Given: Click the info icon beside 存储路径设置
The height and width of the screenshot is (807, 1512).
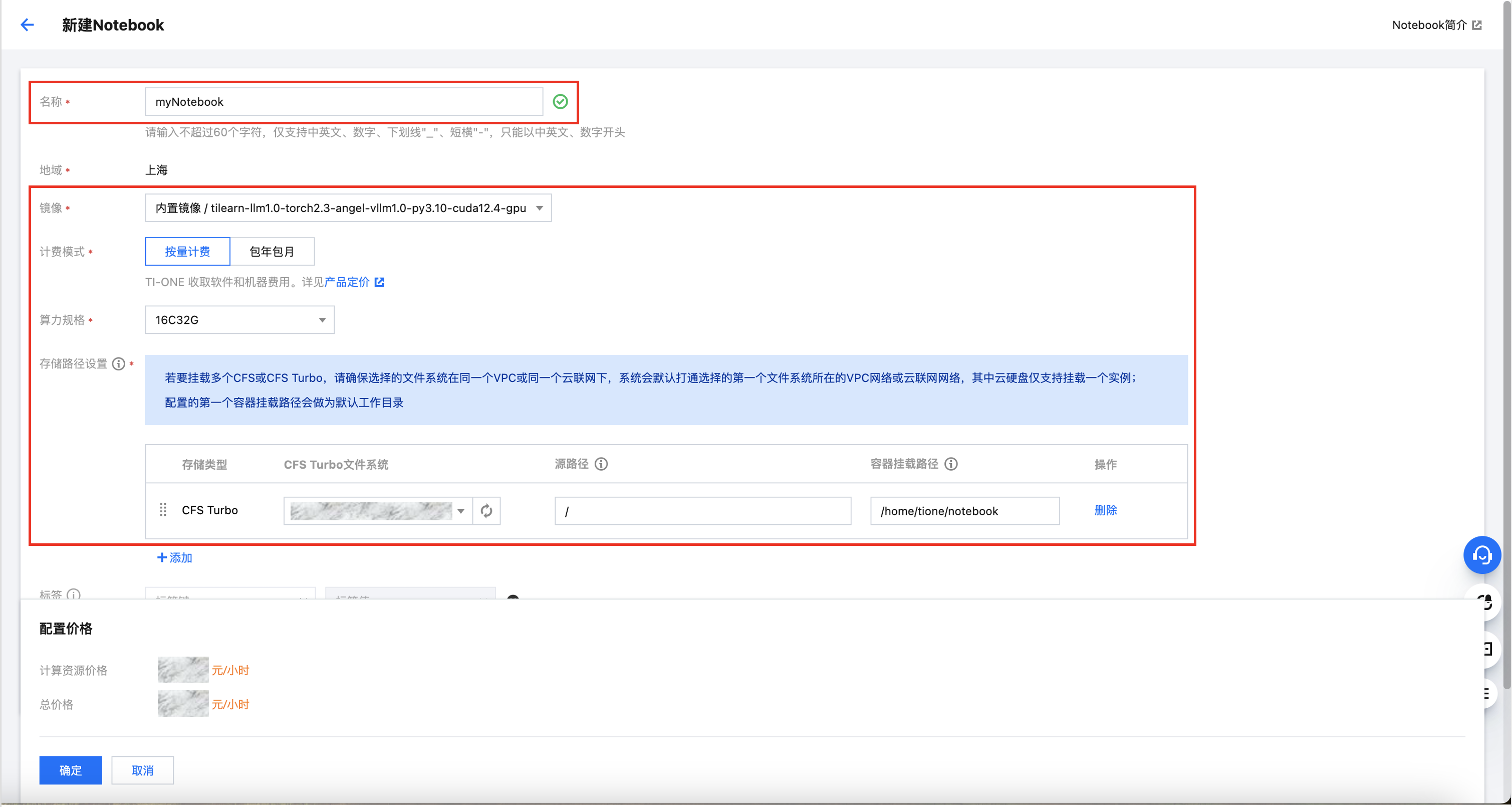Looking at the screenshot, I should click(119, 364).
